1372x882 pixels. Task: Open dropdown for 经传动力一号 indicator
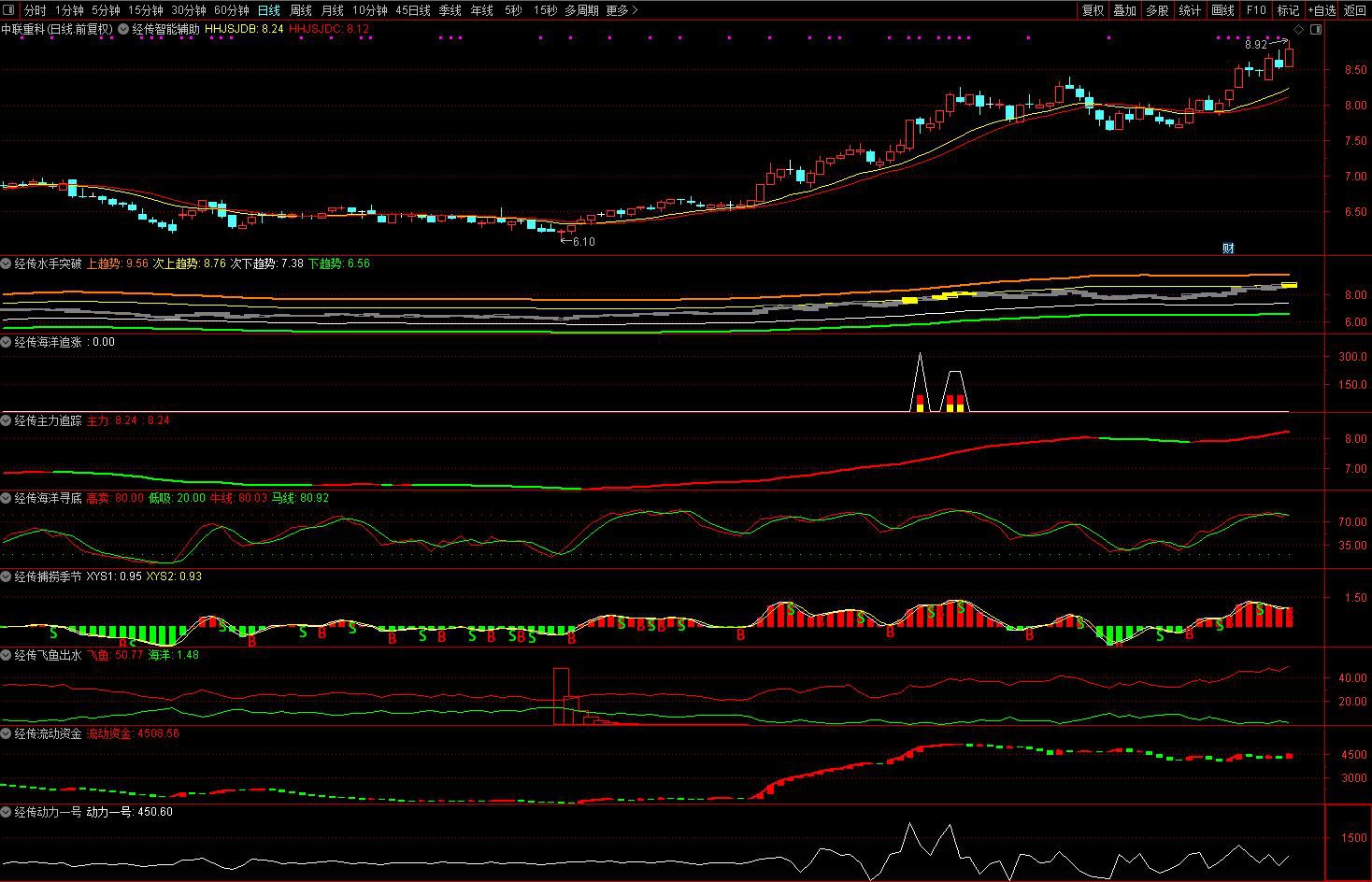(x=7, y=812)
